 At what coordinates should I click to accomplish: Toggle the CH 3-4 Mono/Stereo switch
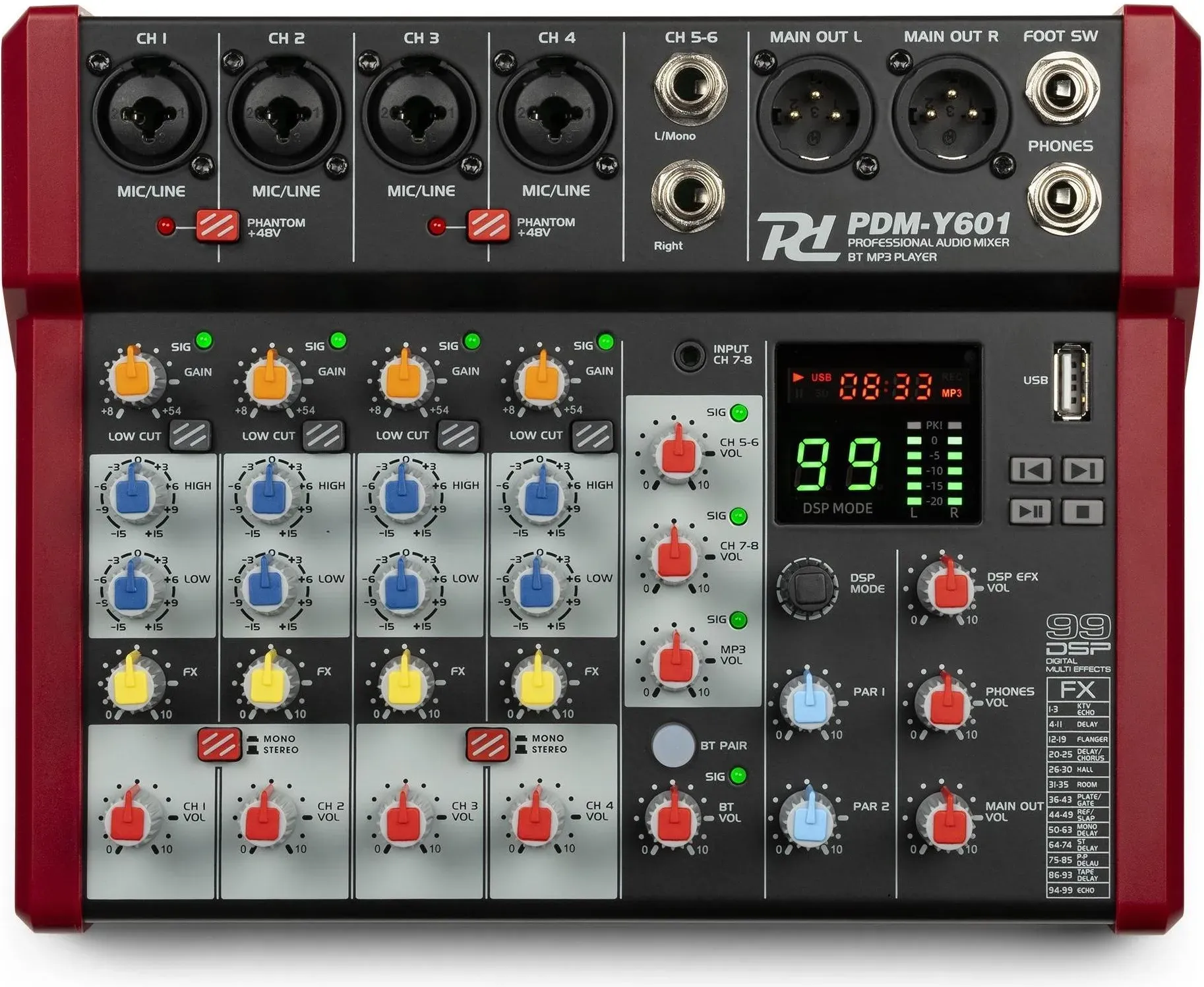tap(488, 744)
